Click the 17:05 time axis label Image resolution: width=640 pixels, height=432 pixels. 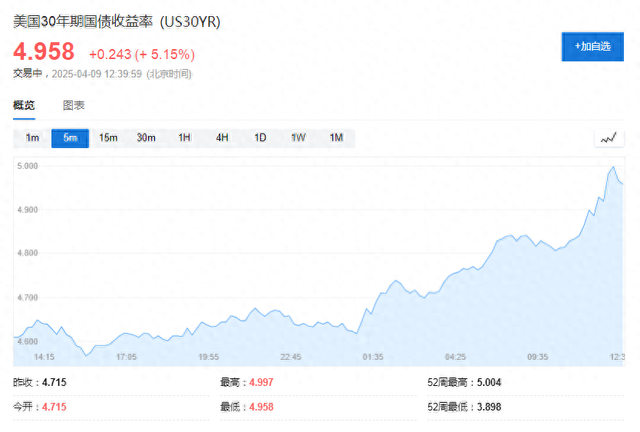pos(127,357)
